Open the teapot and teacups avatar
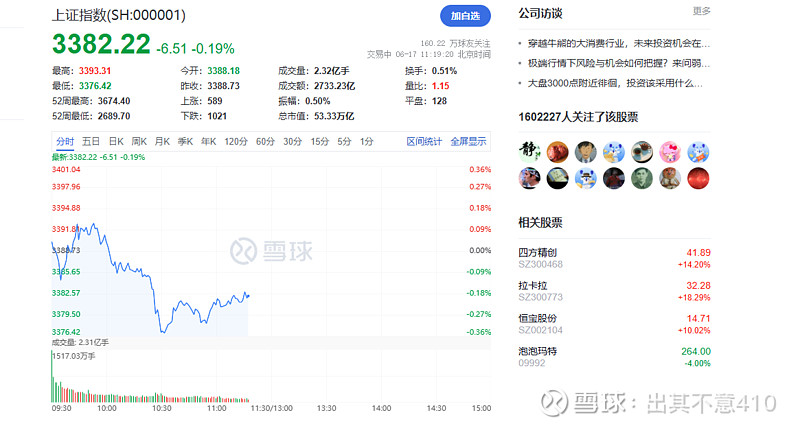This screenshot has width=800, height=428. 642,152
